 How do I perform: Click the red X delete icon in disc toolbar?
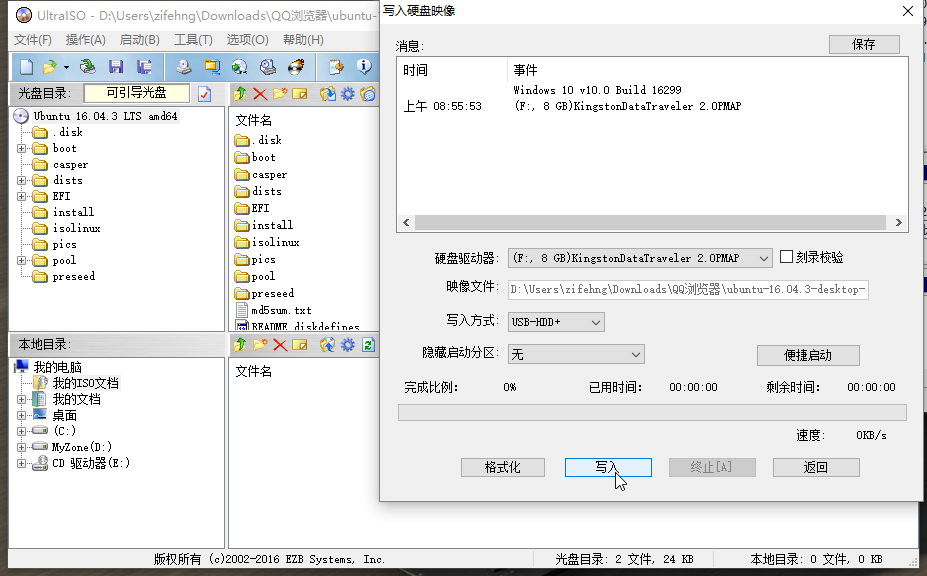tap(260, 94)
